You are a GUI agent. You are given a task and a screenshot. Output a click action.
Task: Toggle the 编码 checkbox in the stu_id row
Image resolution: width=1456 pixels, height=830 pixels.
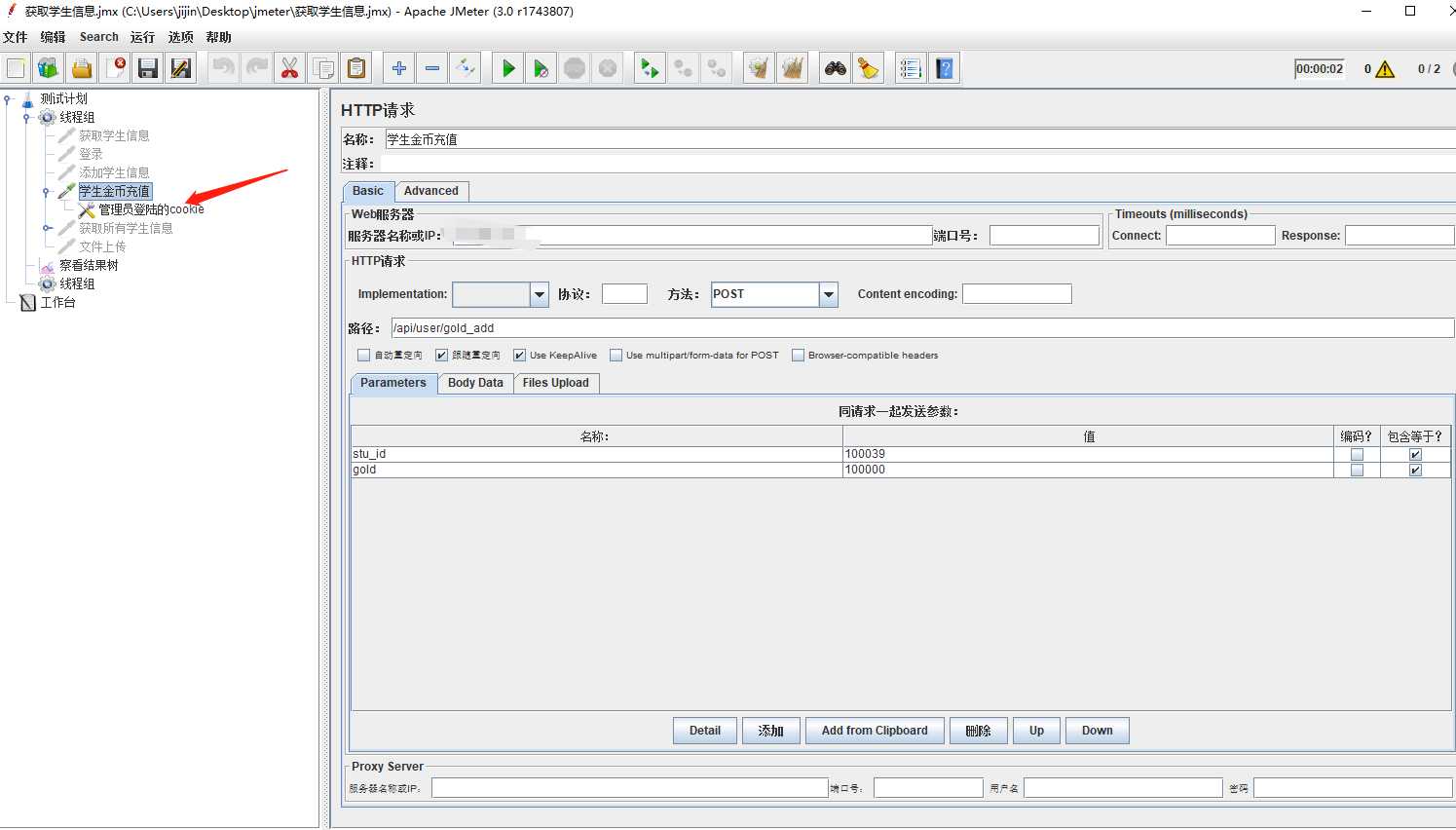(1357, 454)
